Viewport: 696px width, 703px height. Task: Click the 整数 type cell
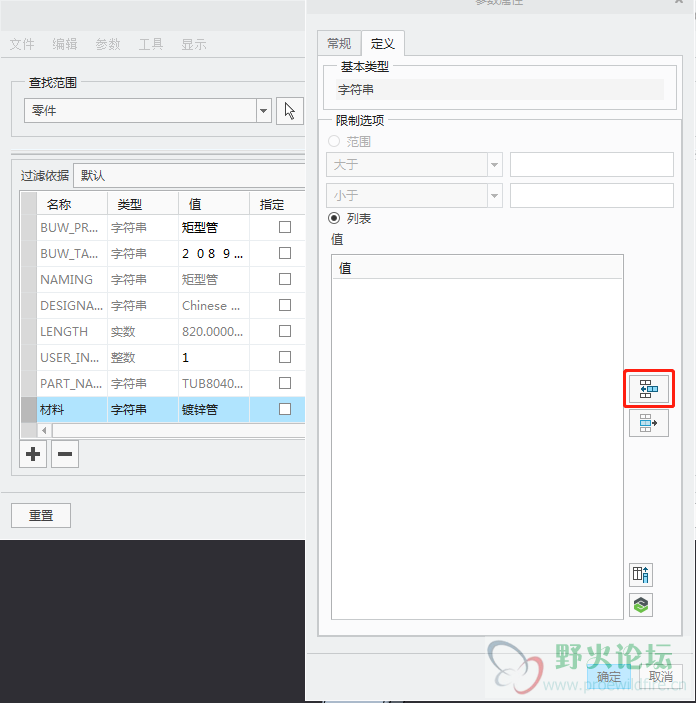click(x=143, y=357)
